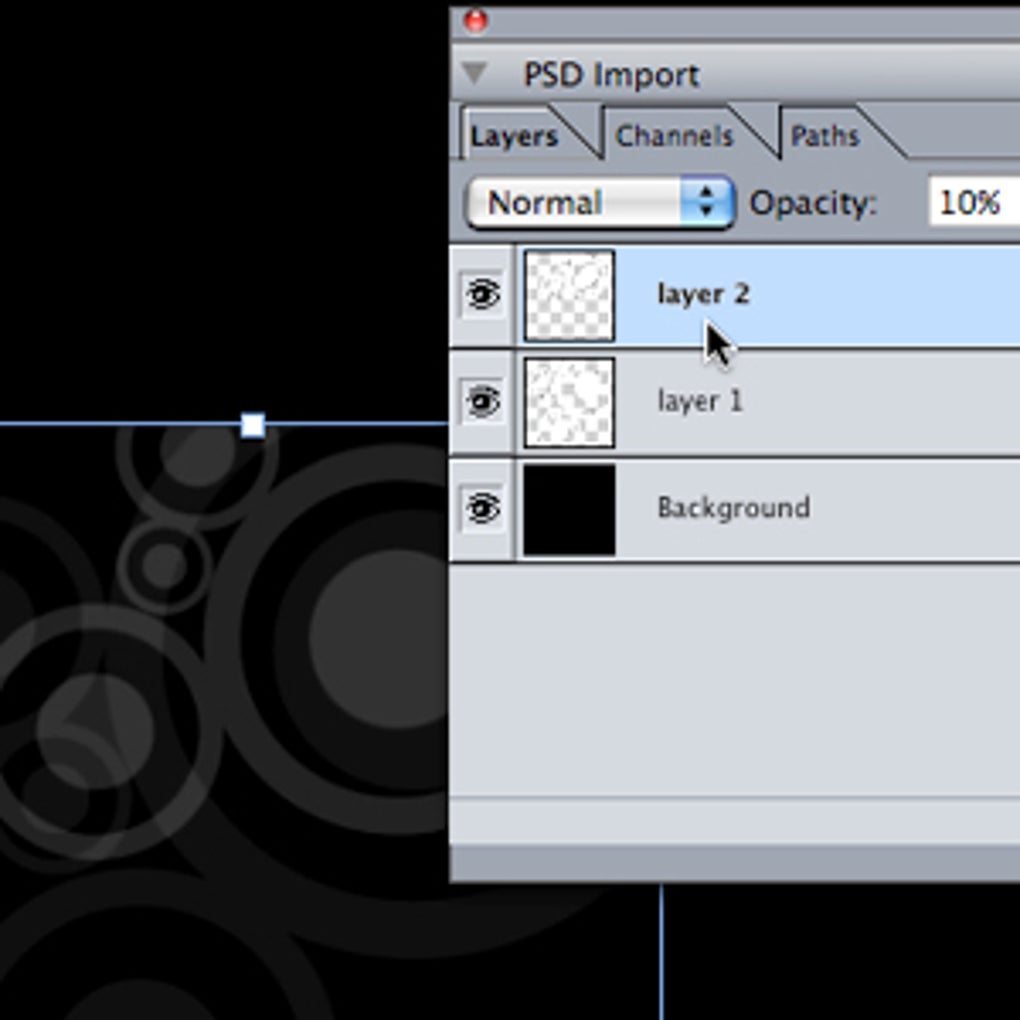The image size is (1020, 1020).
Task: Open the Normal blend mode dropdown
Action: [x=600, y=202]
